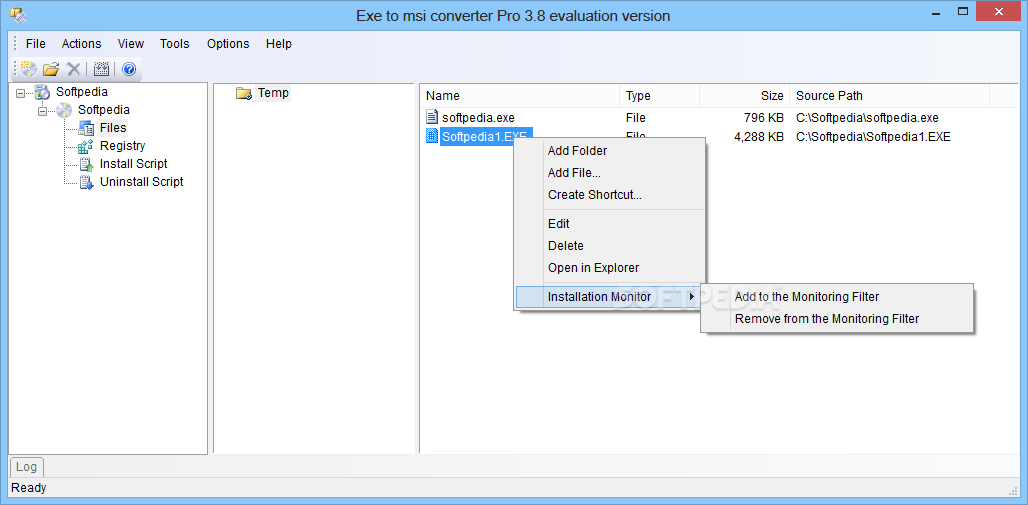The height and width of the screenshot is (505, 1028).
Task: Switch to the Log tab
Action: coord(26,466)
